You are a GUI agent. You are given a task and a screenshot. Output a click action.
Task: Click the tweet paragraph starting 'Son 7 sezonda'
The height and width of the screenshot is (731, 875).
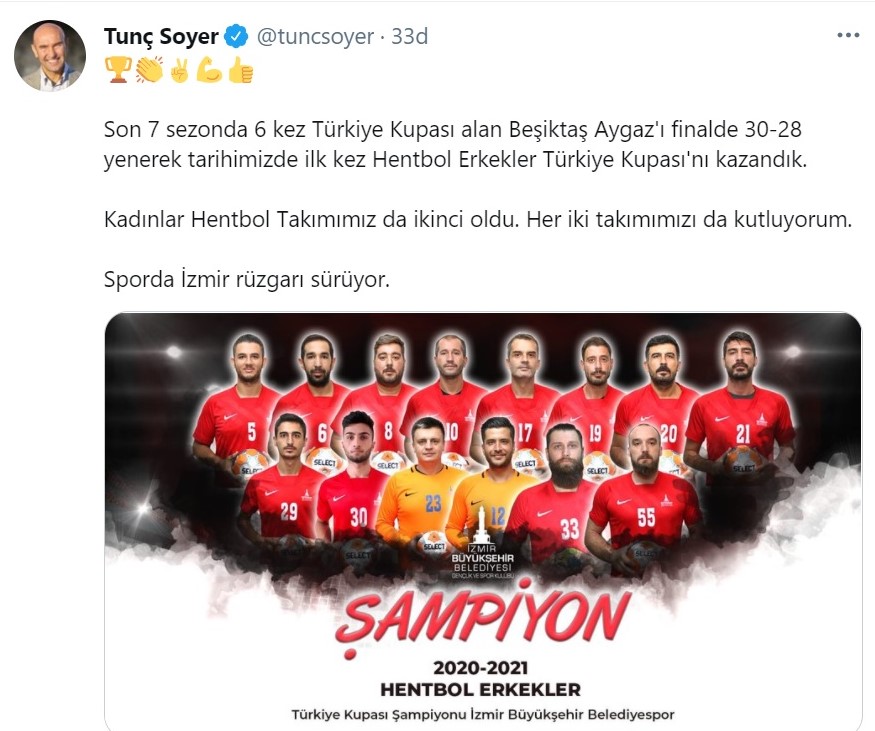pyautogui.click(x=455, y=145)
